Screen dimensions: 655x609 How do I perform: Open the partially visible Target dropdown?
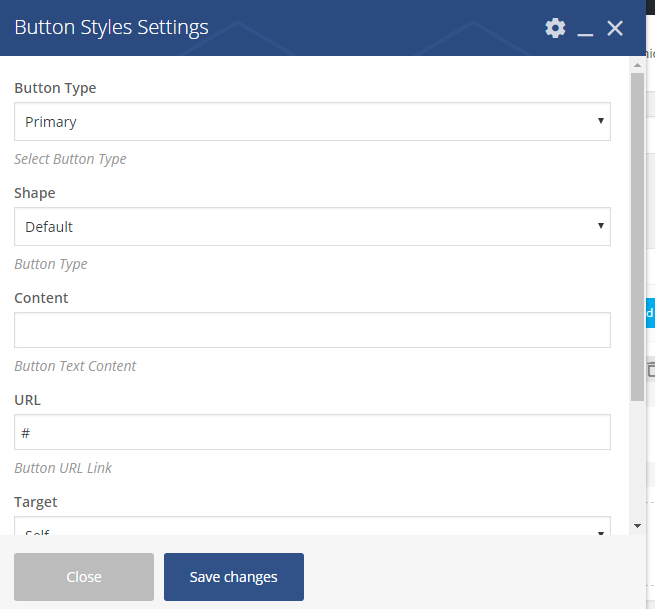pos(312,526)
